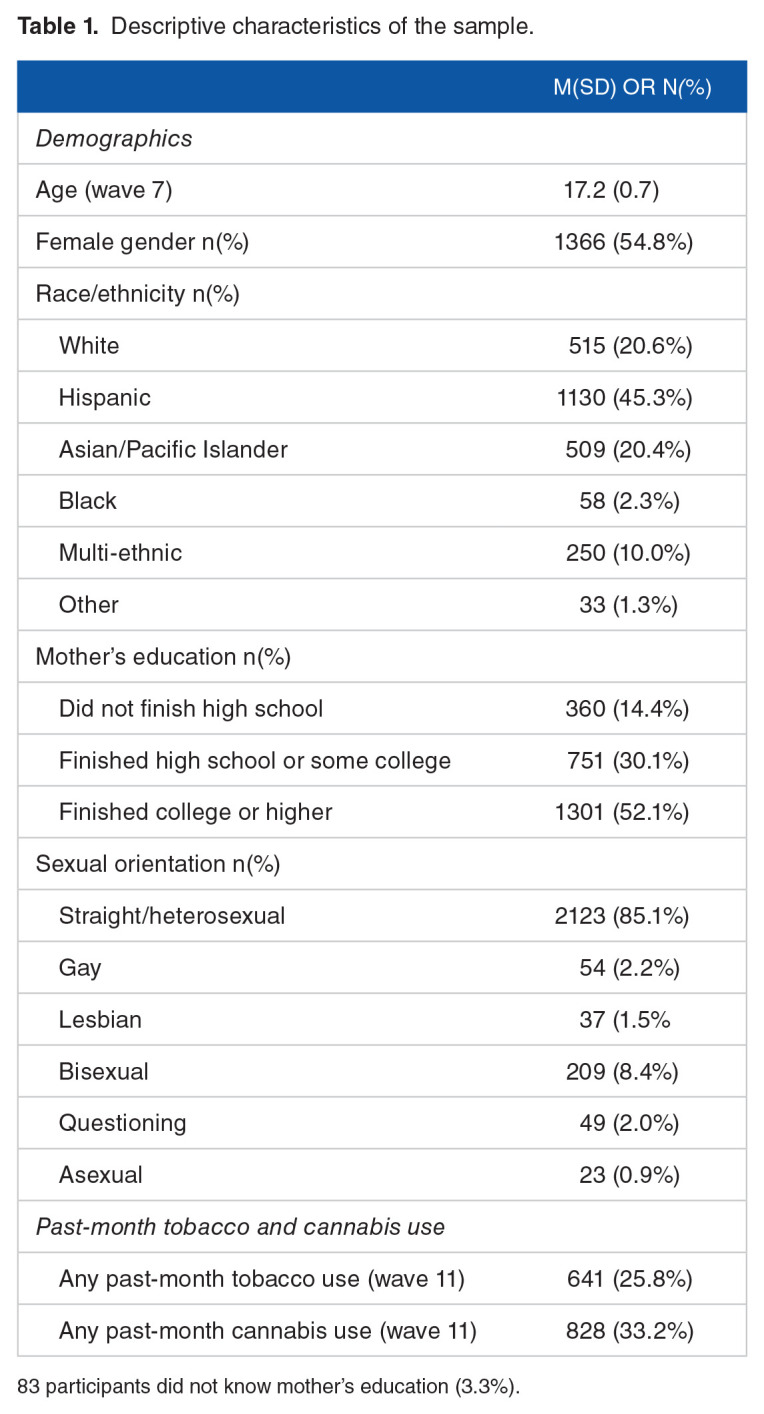764x1414 pixels.
Task: Select the Bisexual row label
Action: (104, 1071)
